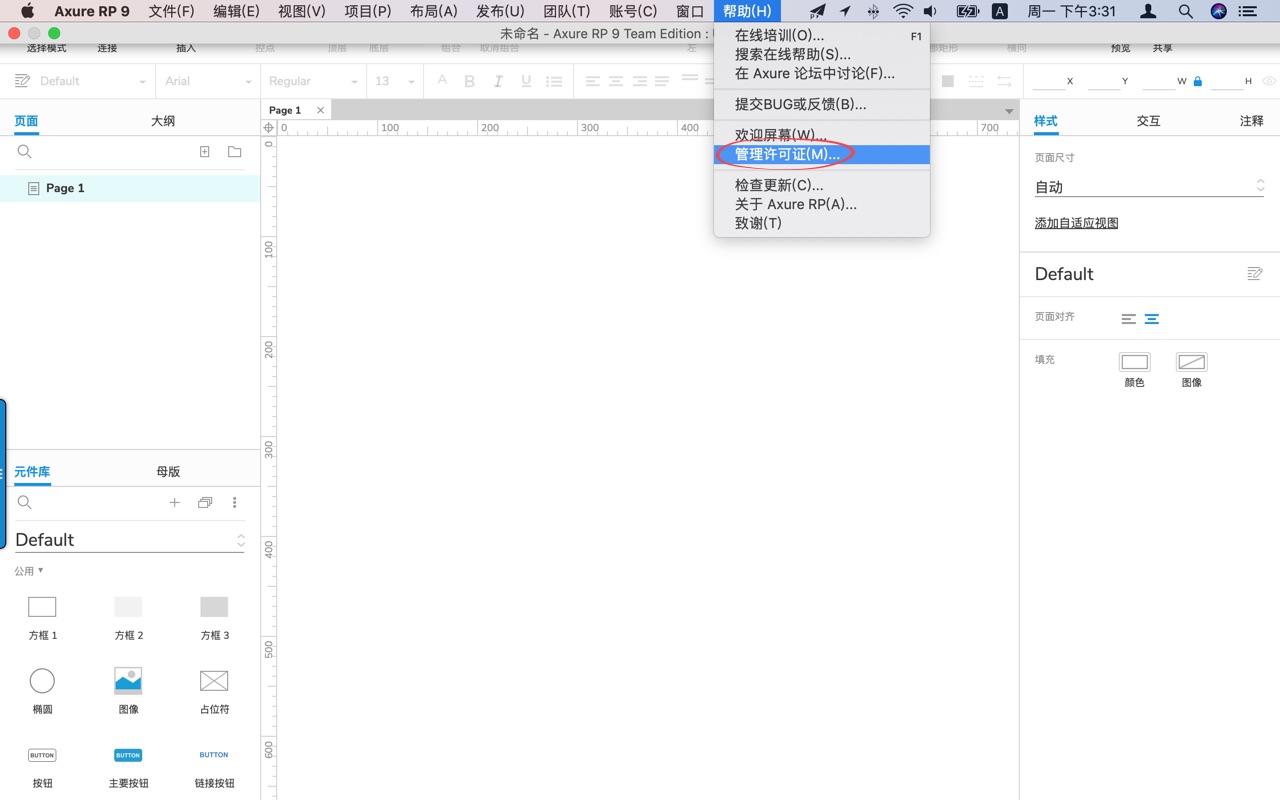Open the Default library selector dropdown
This screenshot has height=800, width=1280.
(129, 540)
